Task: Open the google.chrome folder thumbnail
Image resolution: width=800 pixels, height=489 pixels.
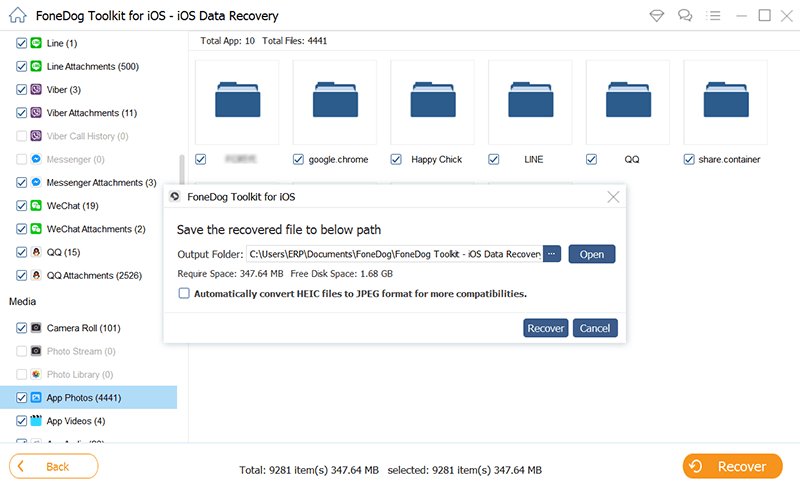Action: 335,102
